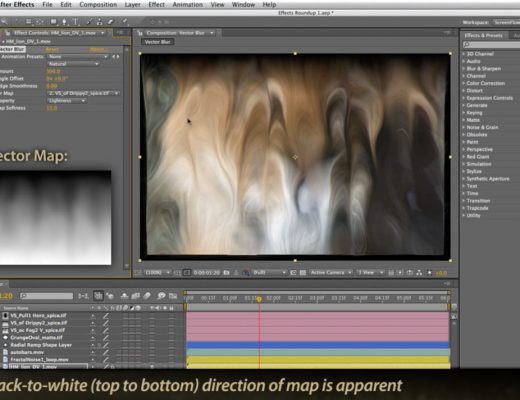Expand the Blur & Sharpen effects category

point(463,69)
